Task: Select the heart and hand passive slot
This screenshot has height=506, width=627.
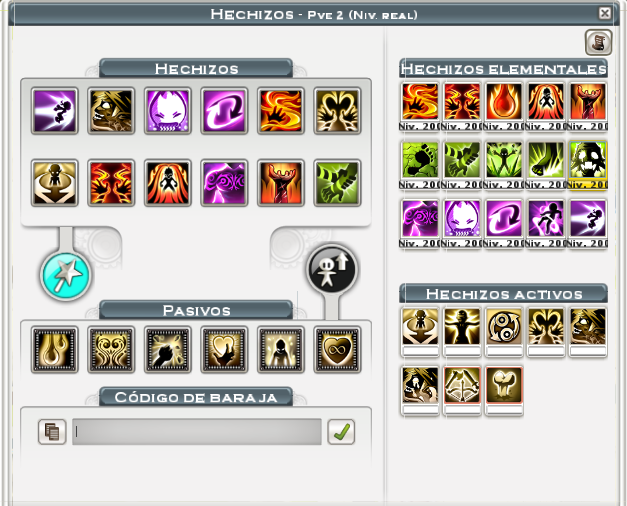Action: pos(224,350)
